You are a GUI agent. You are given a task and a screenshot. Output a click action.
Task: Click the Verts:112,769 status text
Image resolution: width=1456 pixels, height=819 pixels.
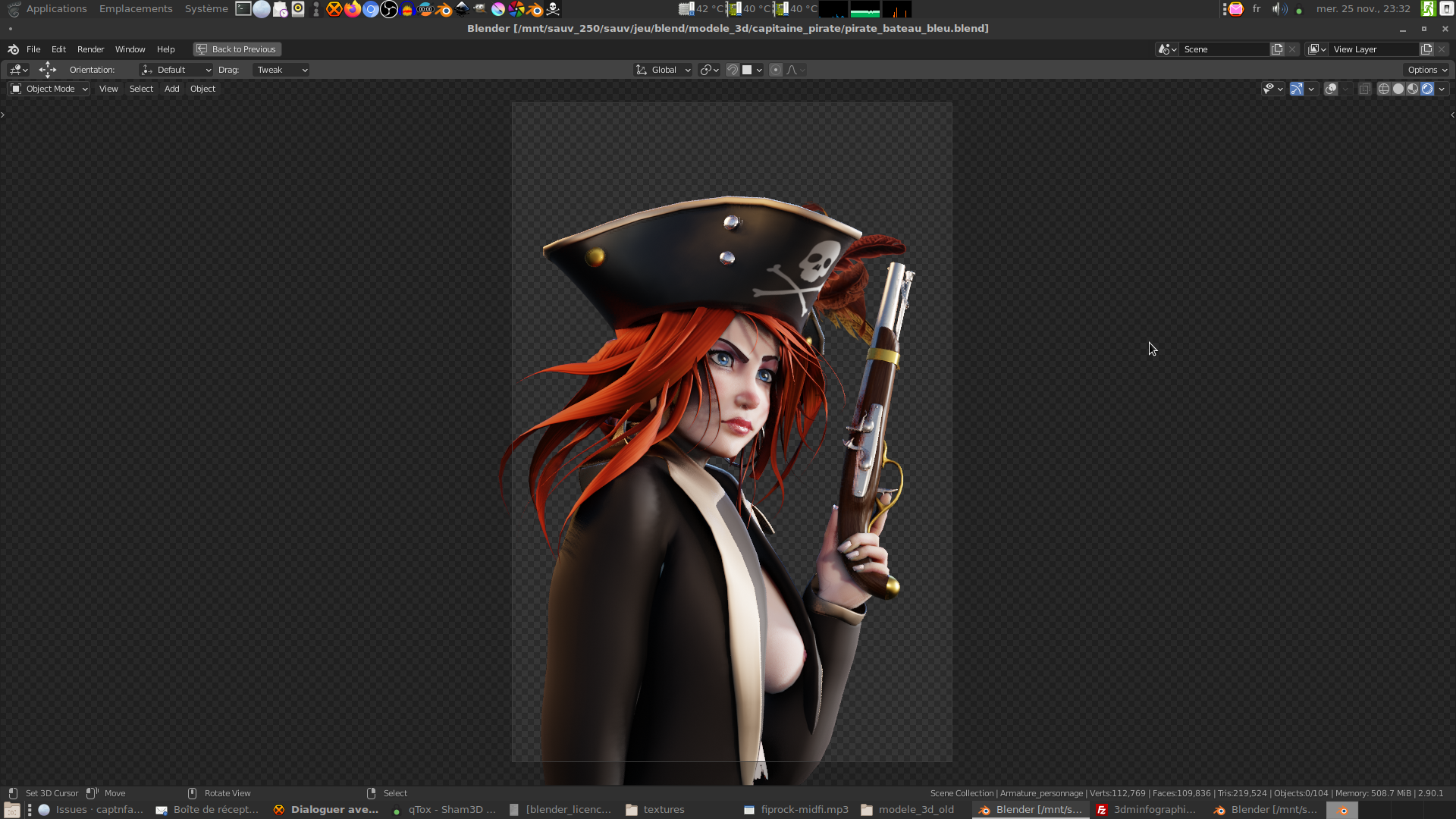click(1118, 793)
